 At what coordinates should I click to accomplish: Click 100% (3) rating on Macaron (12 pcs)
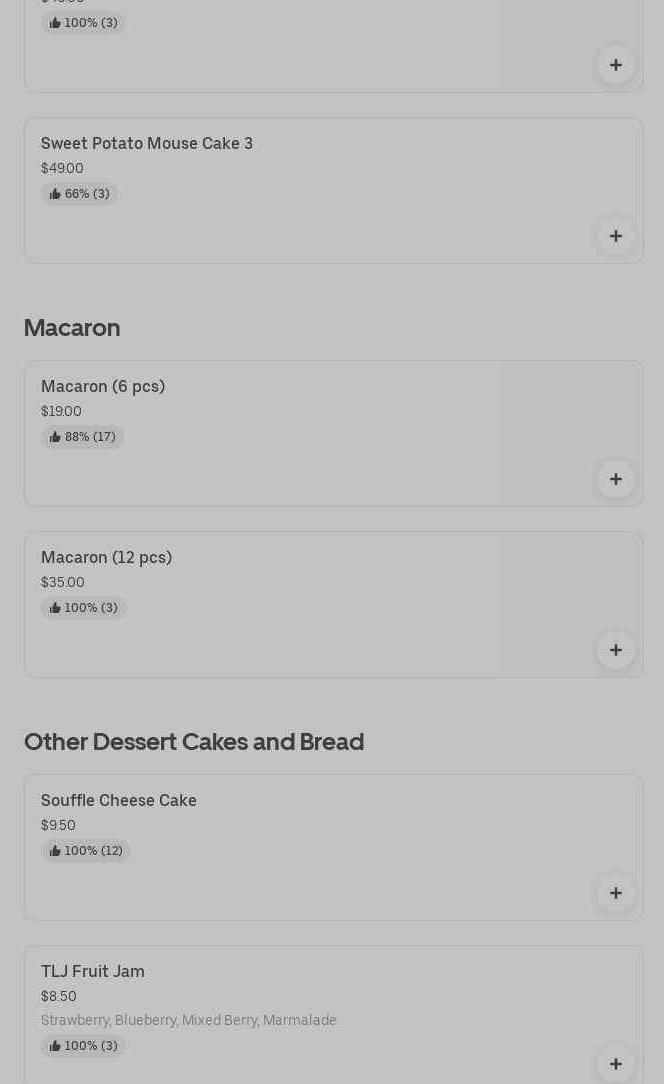(x=83, y=608)
